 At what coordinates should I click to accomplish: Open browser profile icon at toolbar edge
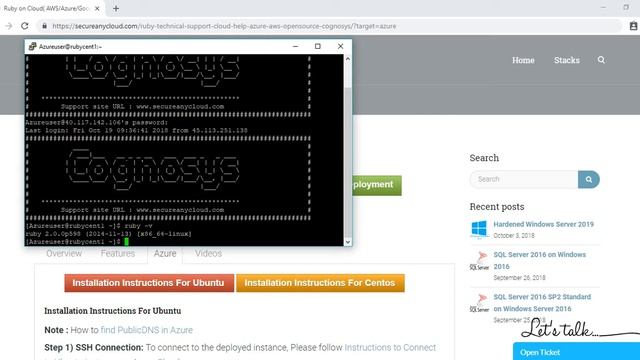click(633, 26)
